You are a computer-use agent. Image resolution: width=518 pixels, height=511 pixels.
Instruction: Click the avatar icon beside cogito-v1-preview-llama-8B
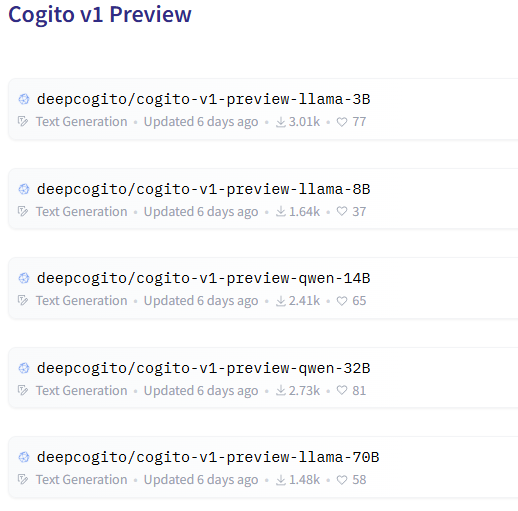click(24, 189)
